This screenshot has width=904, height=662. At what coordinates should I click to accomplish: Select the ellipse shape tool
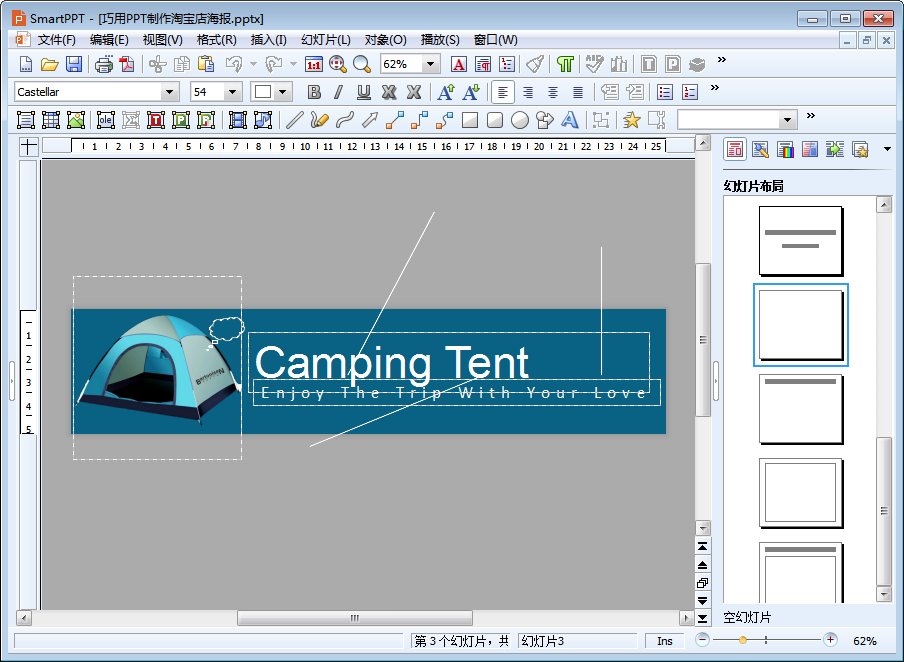coord(519,120)
